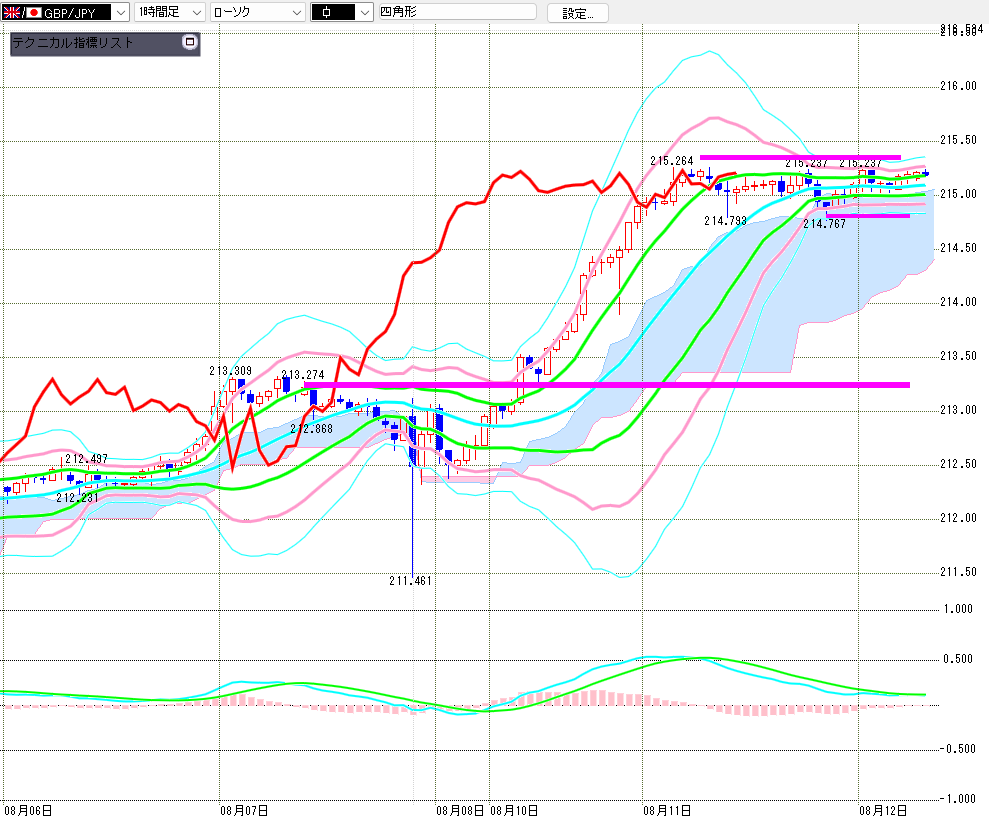Screen dimensions: 989x821
Task: Click the UK flag icon in pair selector
Action: [11, 12]
